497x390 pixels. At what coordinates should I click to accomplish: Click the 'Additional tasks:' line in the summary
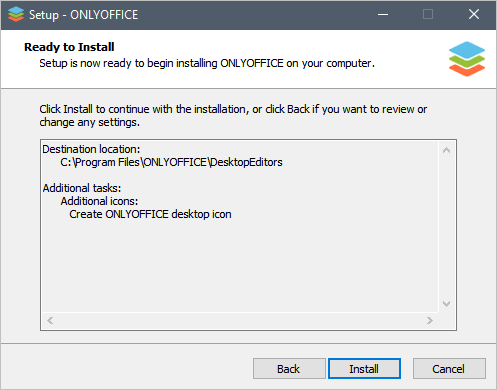point(82,188)
